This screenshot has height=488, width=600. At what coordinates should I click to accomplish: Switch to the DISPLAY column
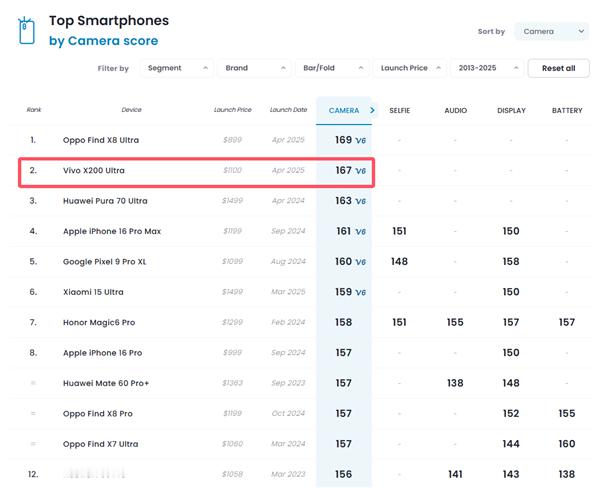511,111
